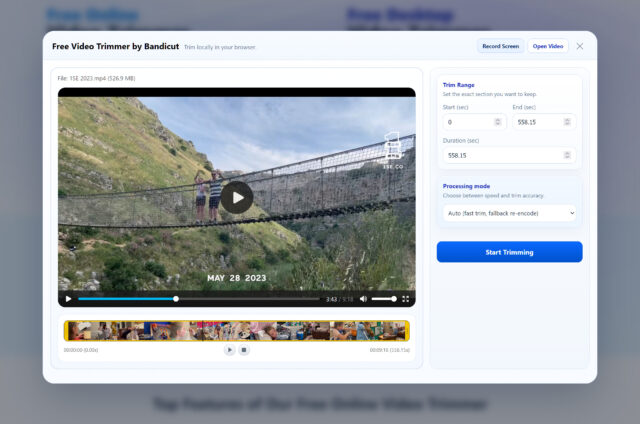Viewport: 640px width, 424px height.
Task: Click the Duration (sec) input field
Action: coord(509,155)
